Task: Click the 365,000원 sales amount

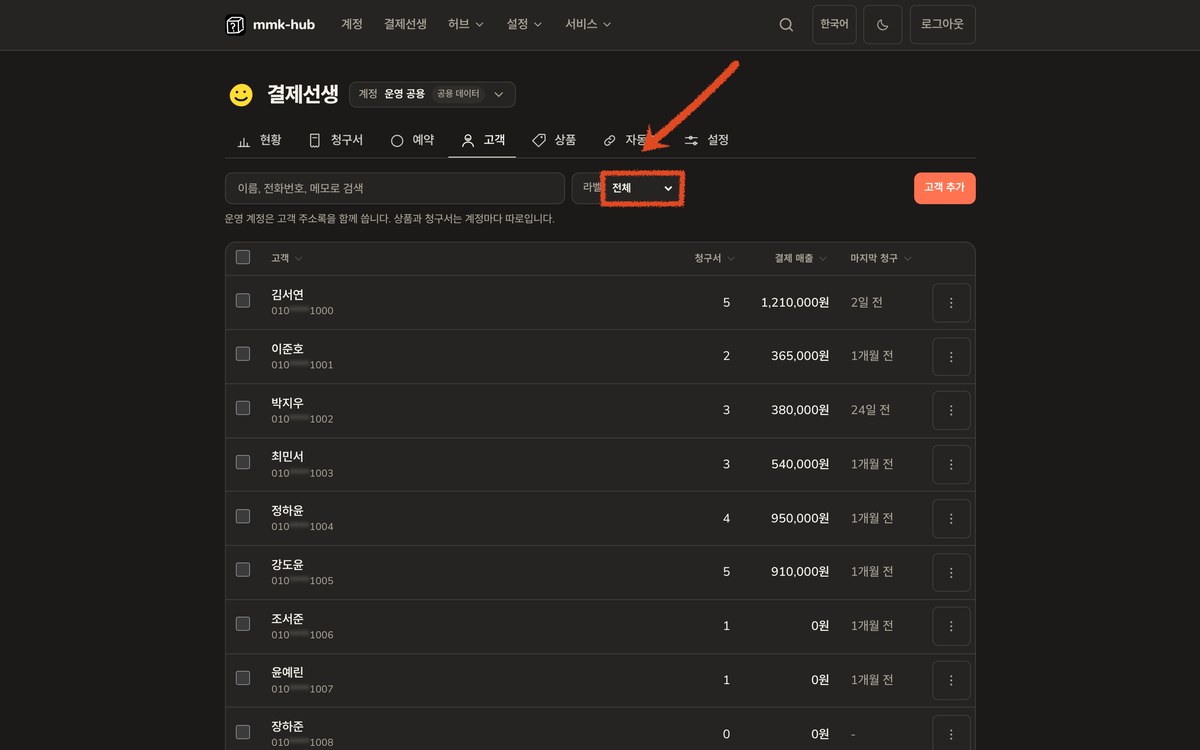Action: (x=800, y=356)
